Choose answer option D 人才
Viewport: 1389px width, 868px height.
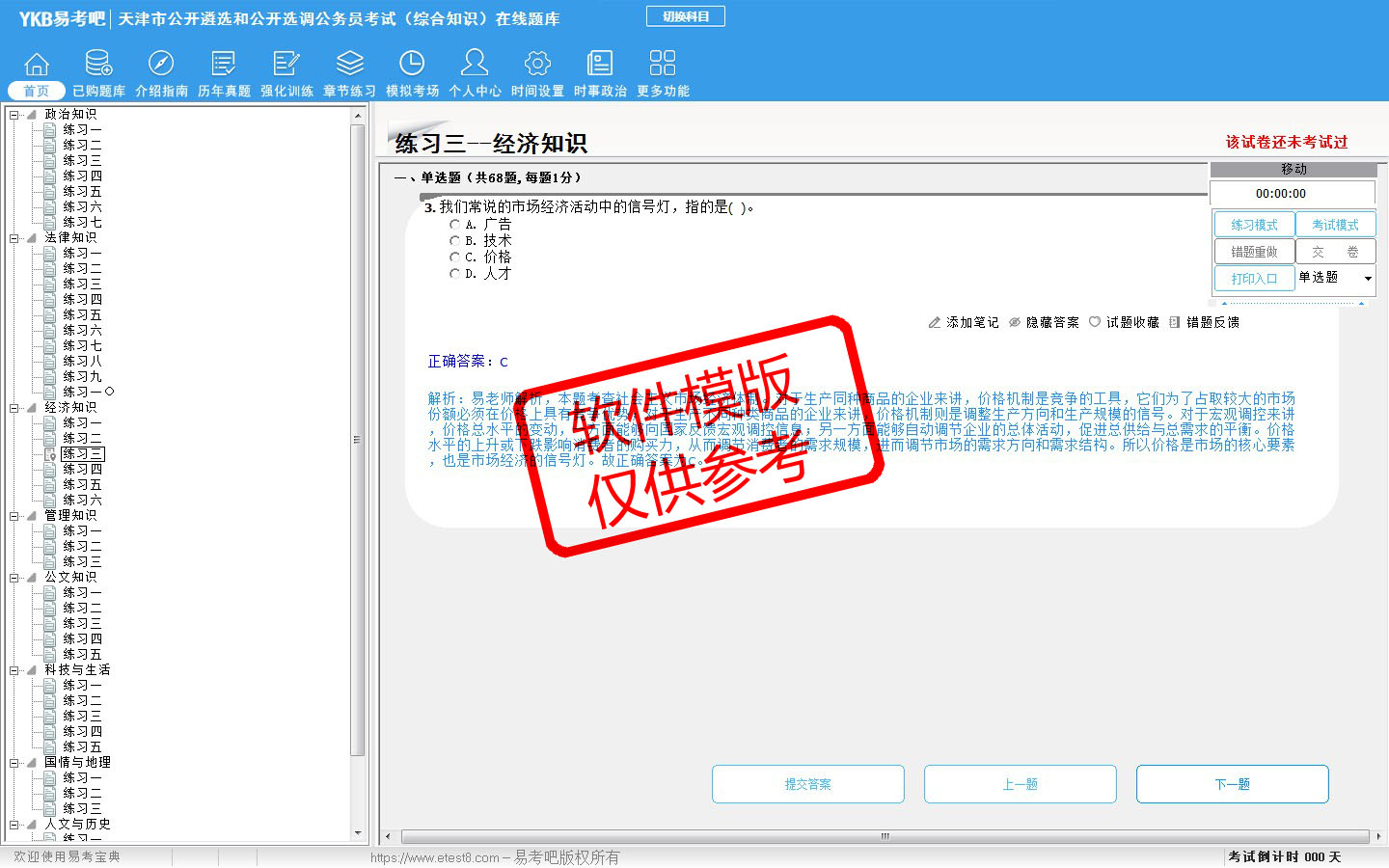(455, 274)
